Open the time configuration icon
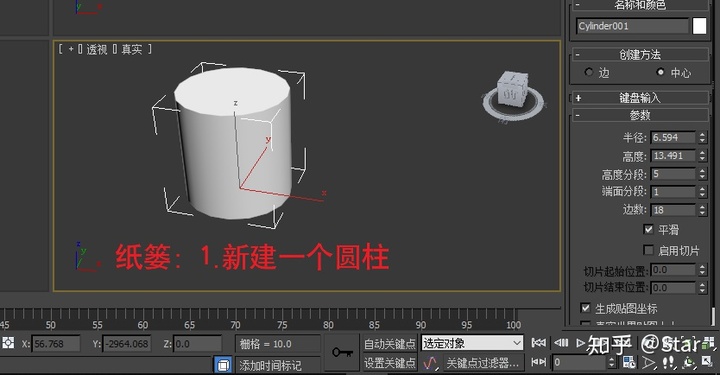Screen dimensions: 720x375 coord(629,362)
